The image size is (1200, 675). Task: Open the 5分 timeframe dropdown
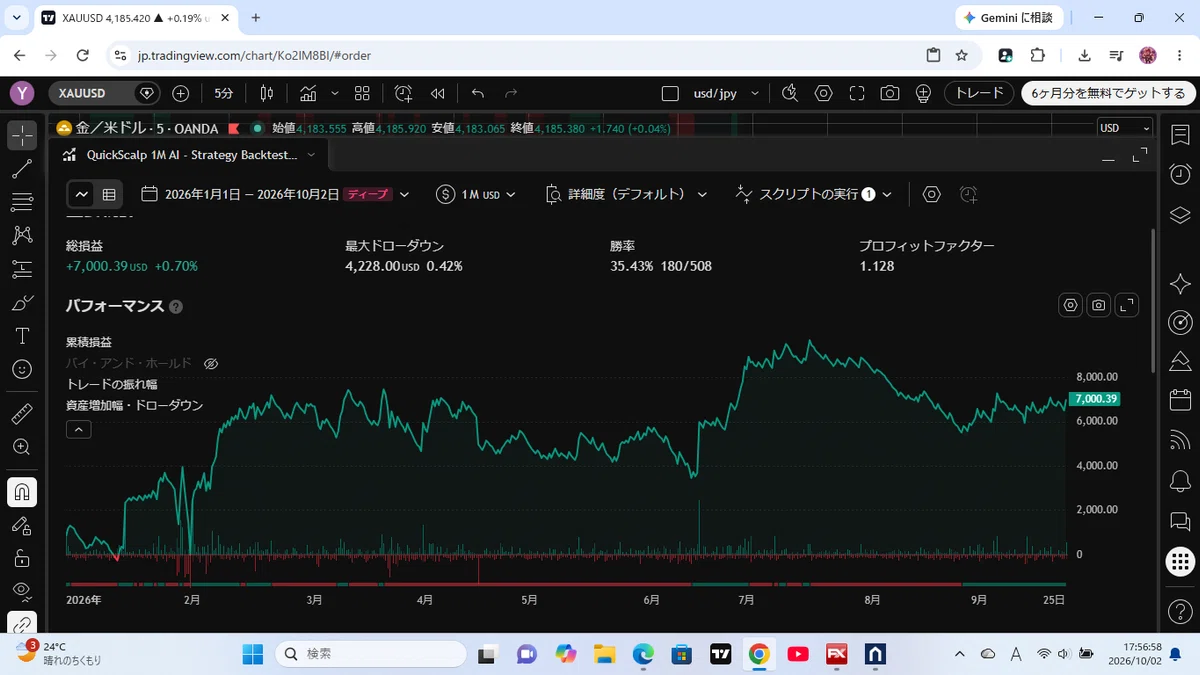point(224,93)
